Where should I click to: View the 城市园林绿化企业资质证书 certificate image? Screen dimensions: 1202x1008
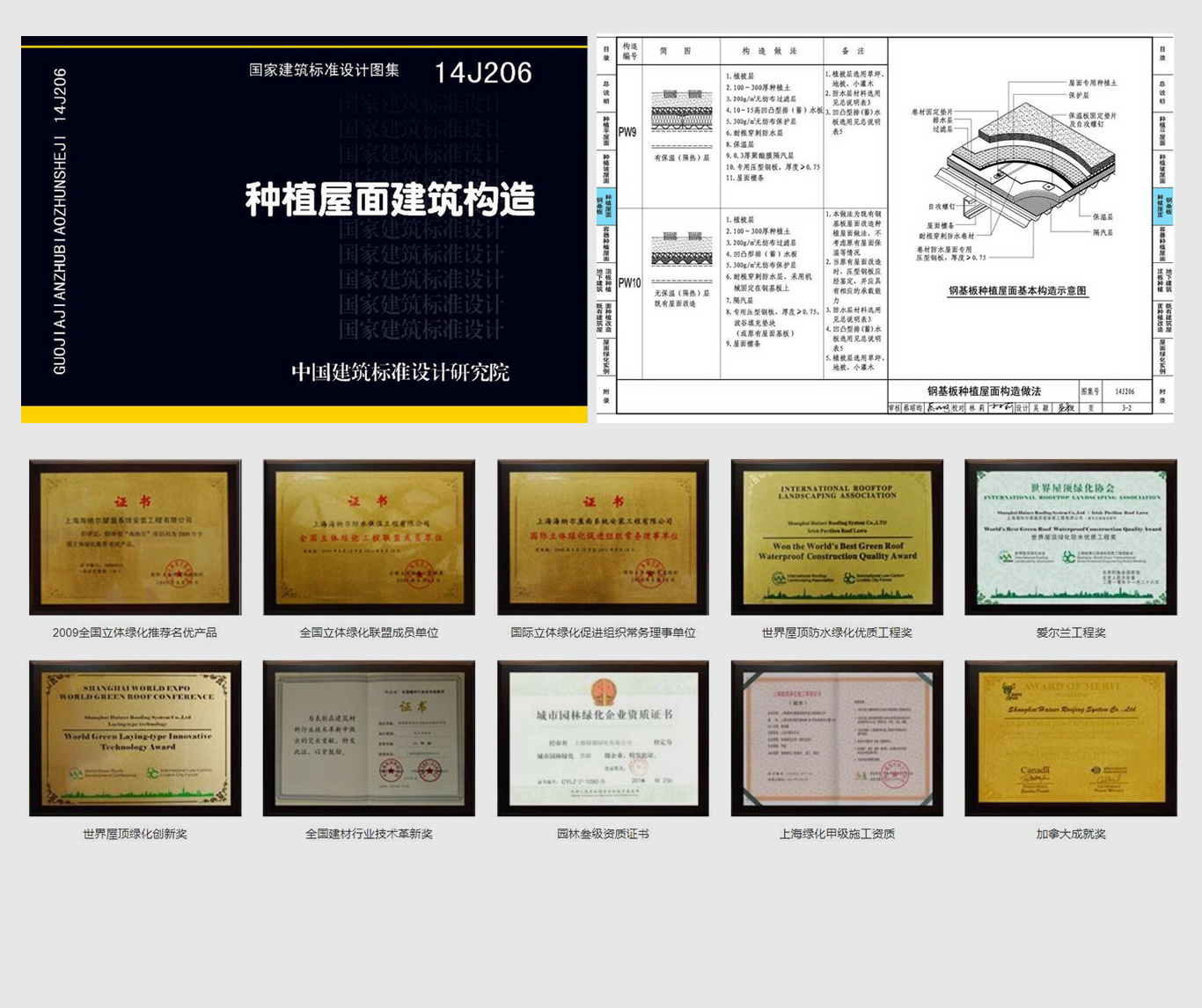pos(603,738)
